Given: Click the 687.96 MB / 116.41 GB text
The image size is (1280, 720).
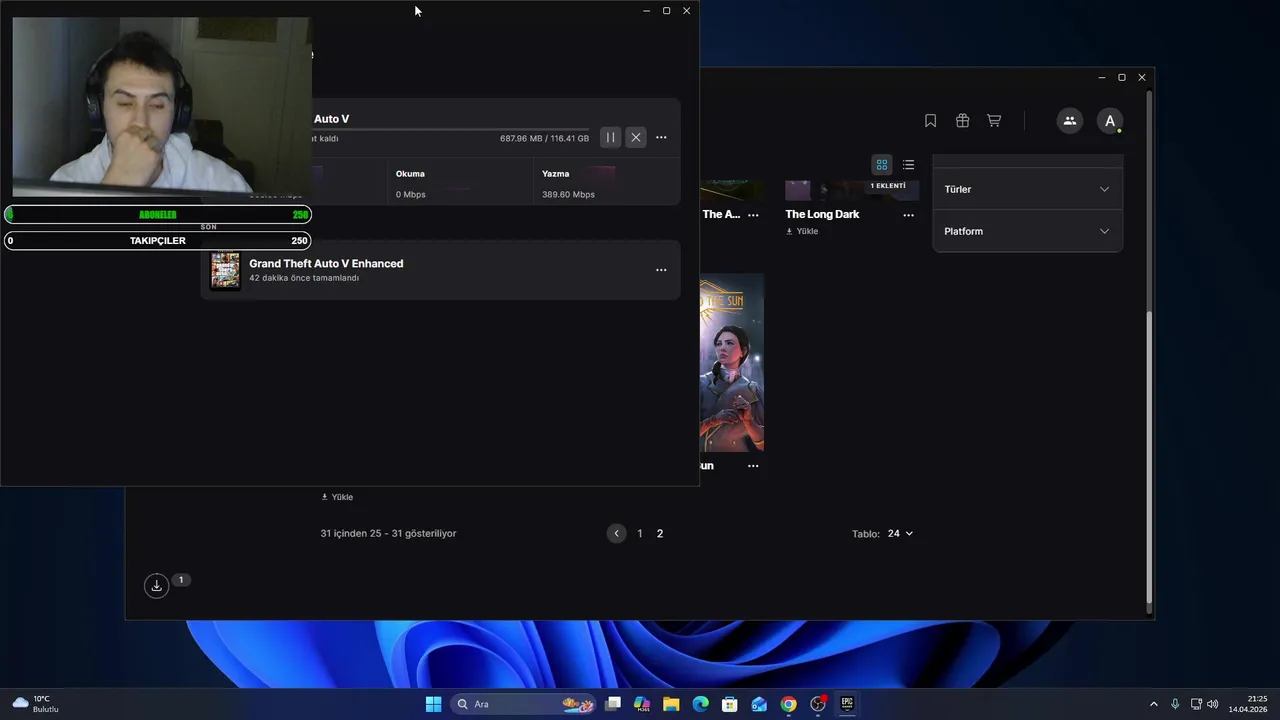Looking at the screenshot, I should (544, 139).
